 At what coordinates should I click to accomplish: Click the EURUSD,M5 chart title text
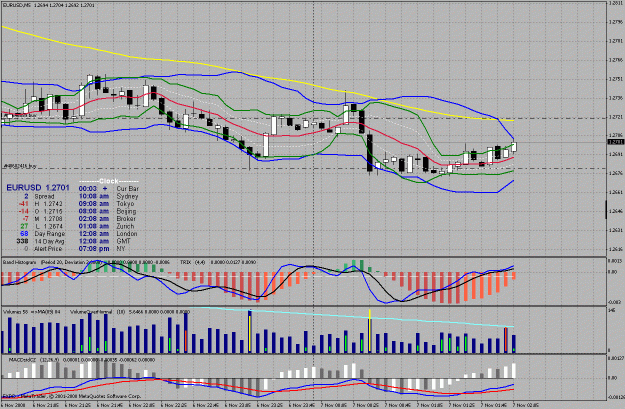point(18,6)
